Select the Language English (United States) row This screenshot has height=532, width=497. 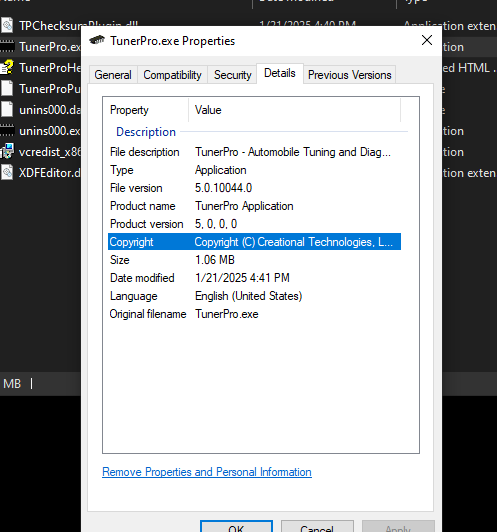pos(254,296)
